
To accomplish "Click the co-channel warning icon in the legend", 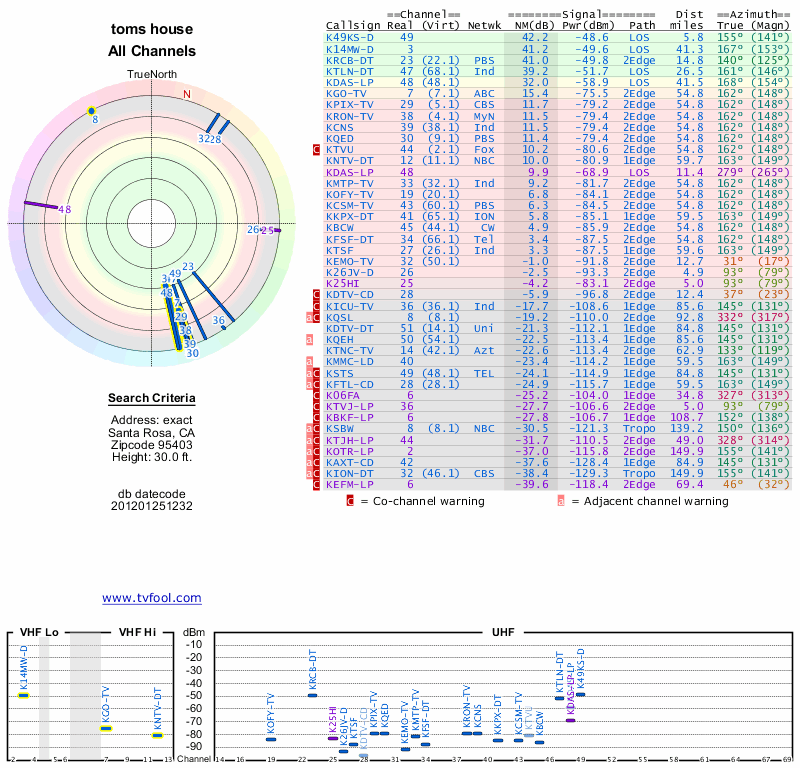I will tap(349, 501).
